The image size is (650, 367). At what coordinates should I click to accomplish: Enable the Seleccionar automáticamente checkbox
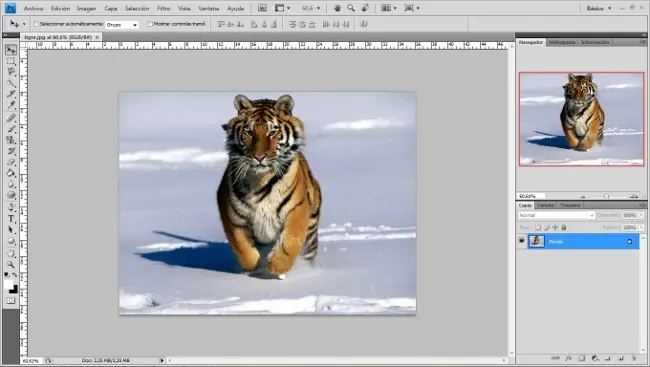(36, 24)
